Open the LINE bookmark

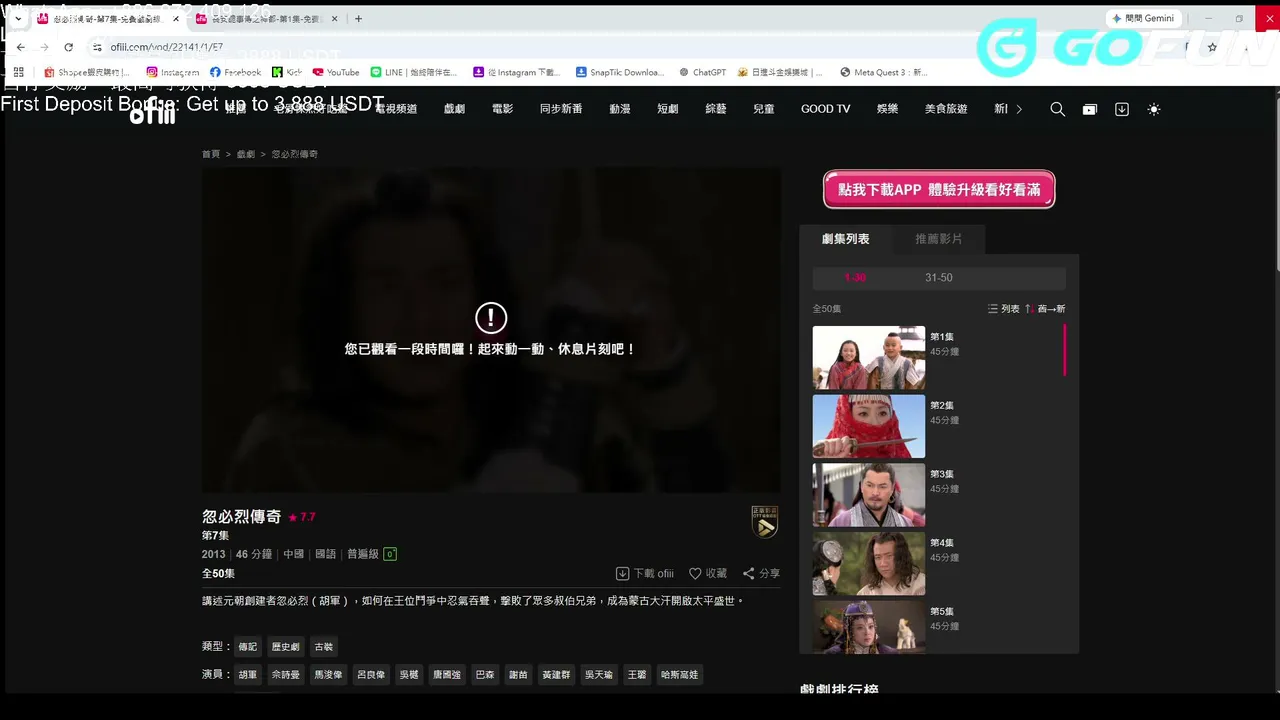click(x=414, y=72)
